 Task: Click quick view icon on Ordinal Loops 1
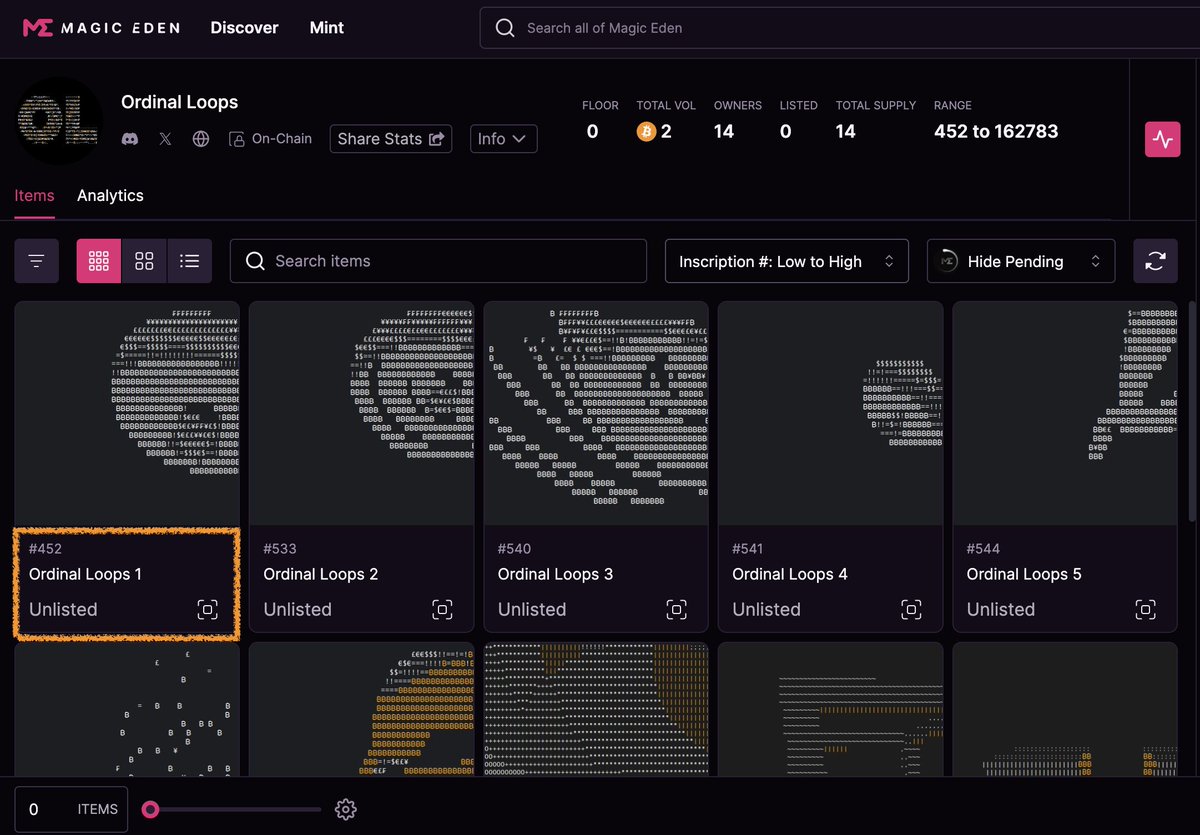pos(207,609)
